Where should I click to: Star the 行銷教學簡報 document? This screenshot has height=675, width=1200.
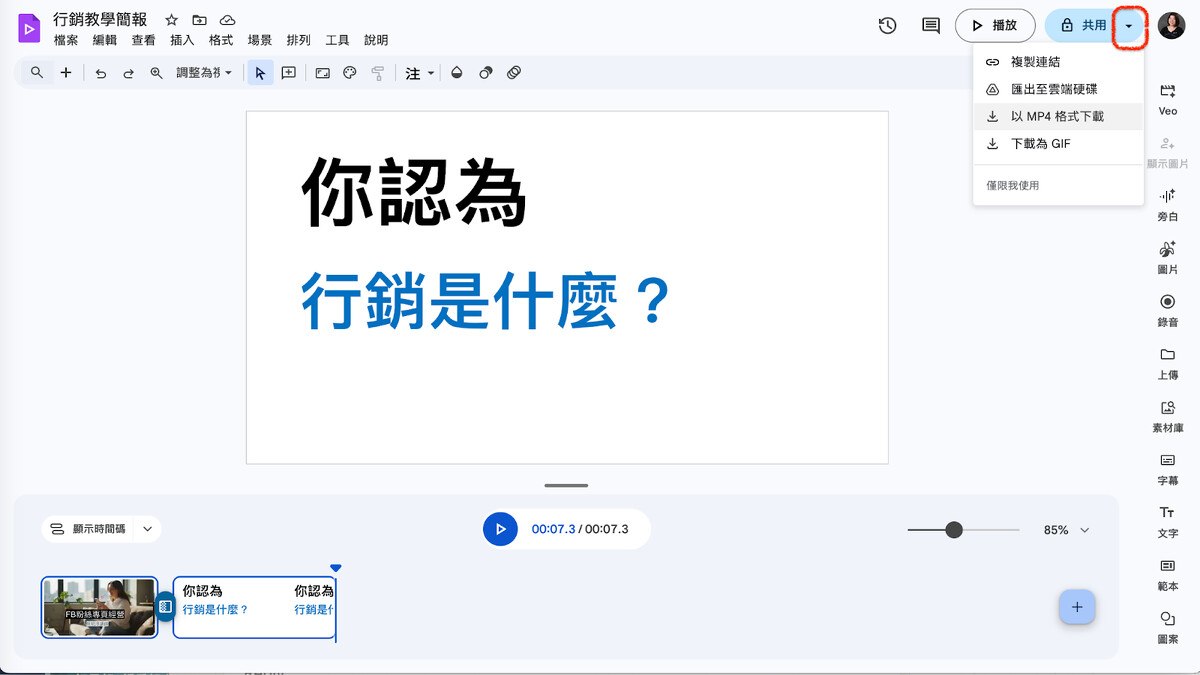click(171, 20)
